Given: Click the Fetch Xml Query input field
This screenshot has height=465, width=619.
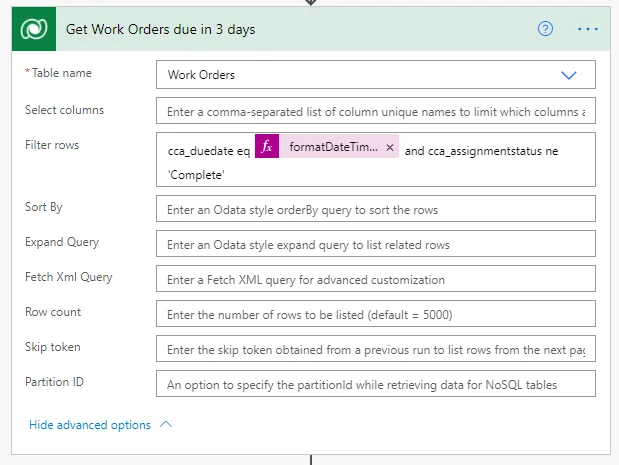Looking at the screenshot, I should click(x=375, y=279).
